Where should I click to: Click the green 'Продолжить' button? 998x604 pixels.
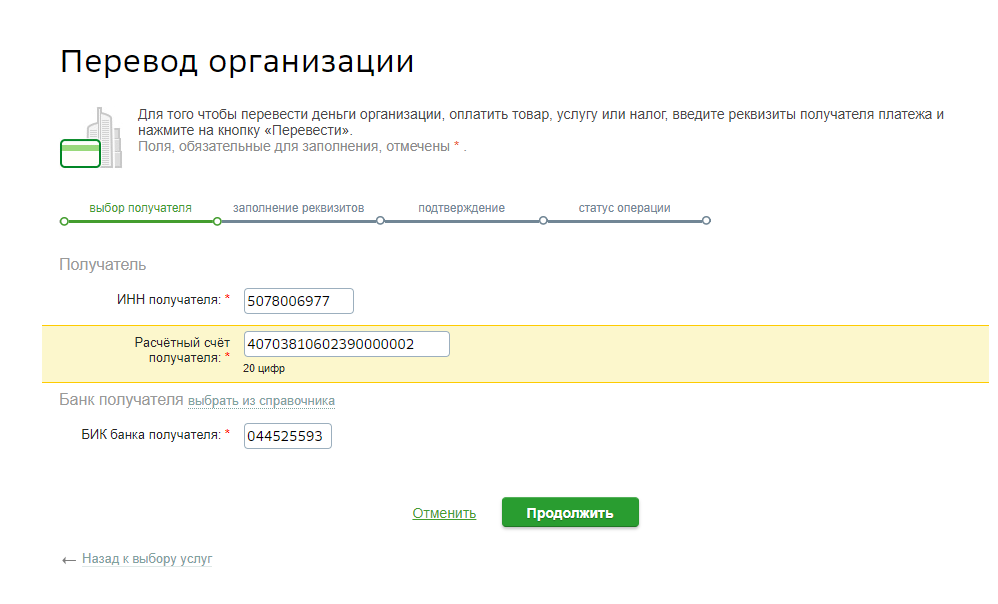click(x=570, y=512)
